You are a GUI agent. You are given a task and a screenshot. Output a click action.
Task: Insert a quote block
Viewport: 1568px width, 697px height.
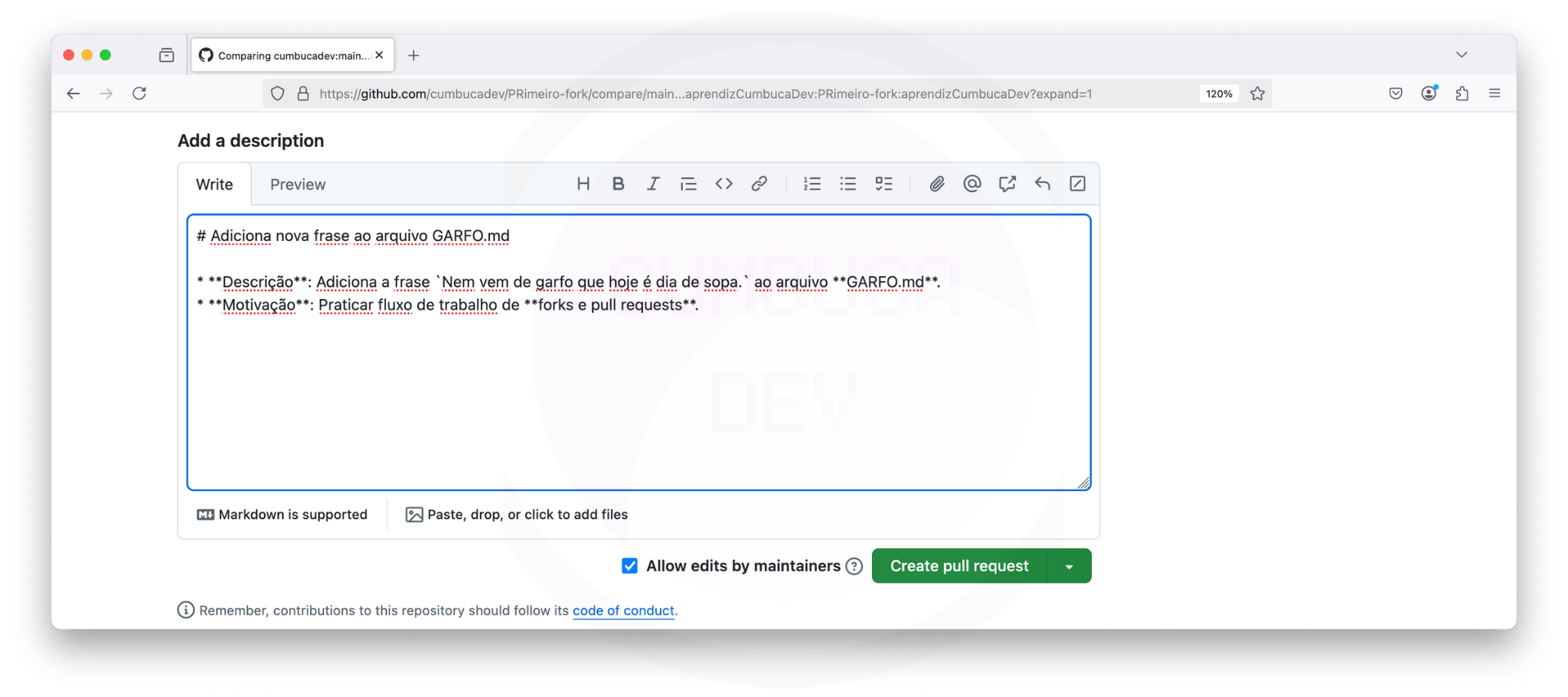[688, 184]
